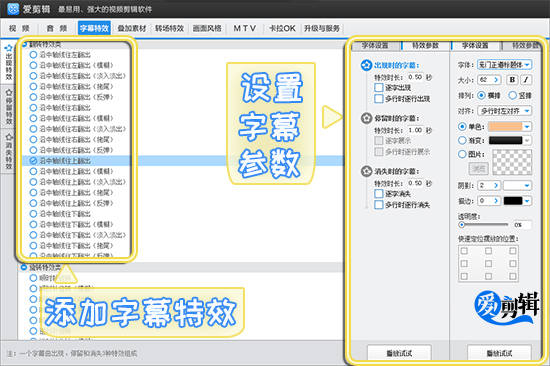Enable the 多行时逐行消失 checkbox
This screenshot has width=550, height=366.
tap(378, 205)
